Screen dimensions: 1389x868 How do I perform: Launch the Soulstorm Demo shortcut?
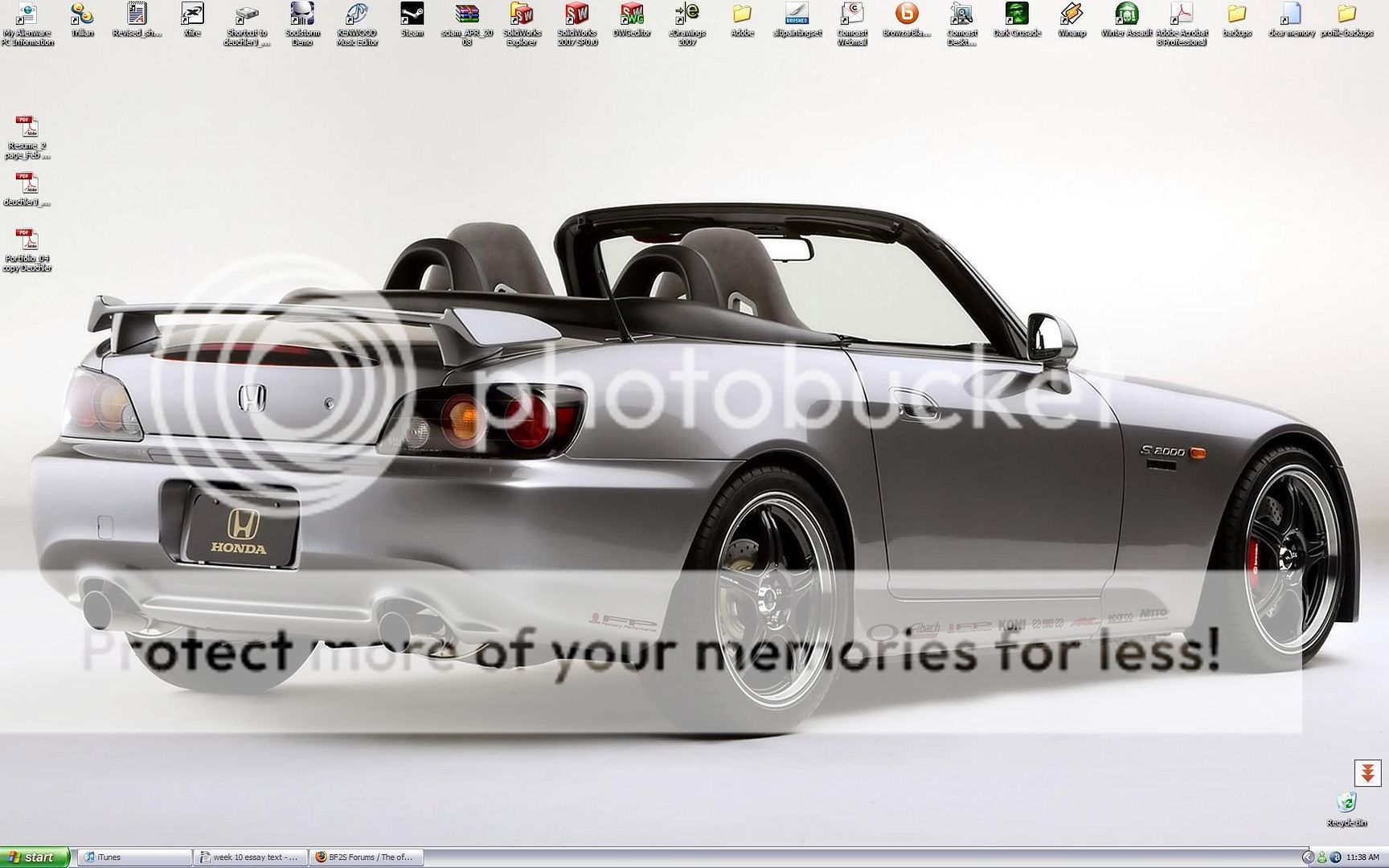302,24
